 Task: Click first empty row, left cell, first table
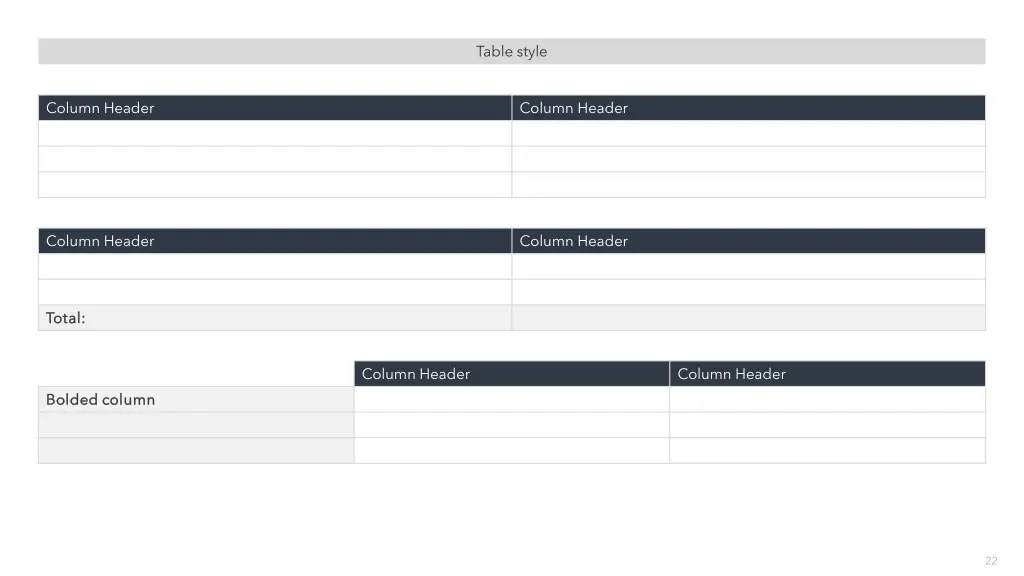tap(275, 133)
